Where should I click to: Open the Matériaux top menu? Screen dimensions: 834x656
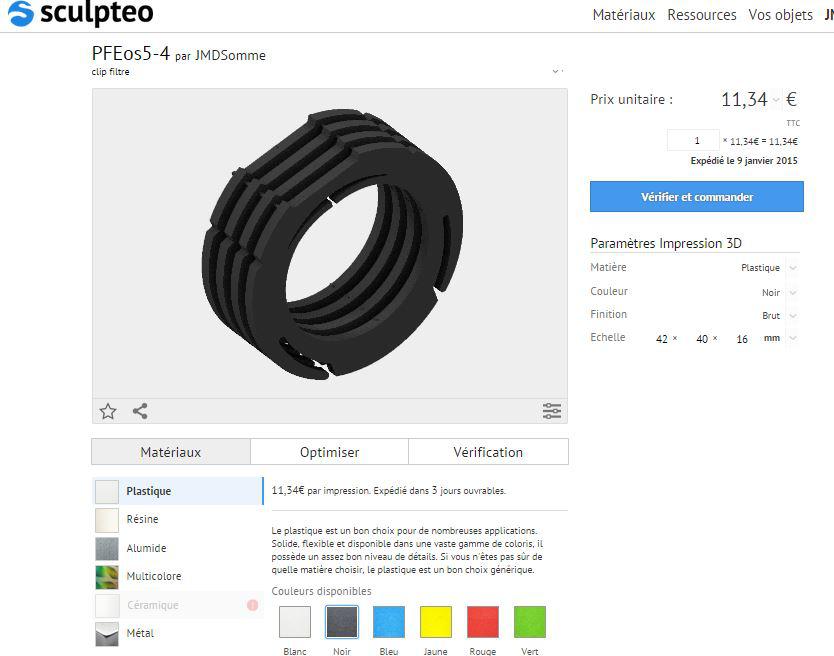coord(624,15)
